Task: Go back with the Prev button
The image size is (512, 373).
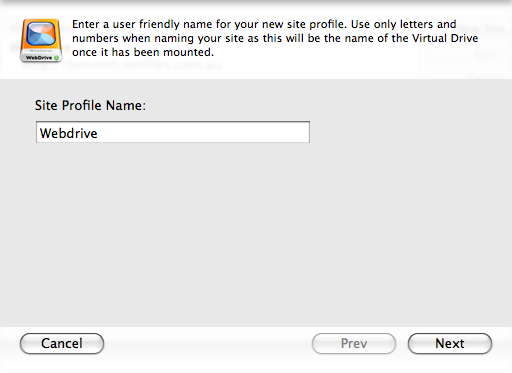Action: coord(354,343)
